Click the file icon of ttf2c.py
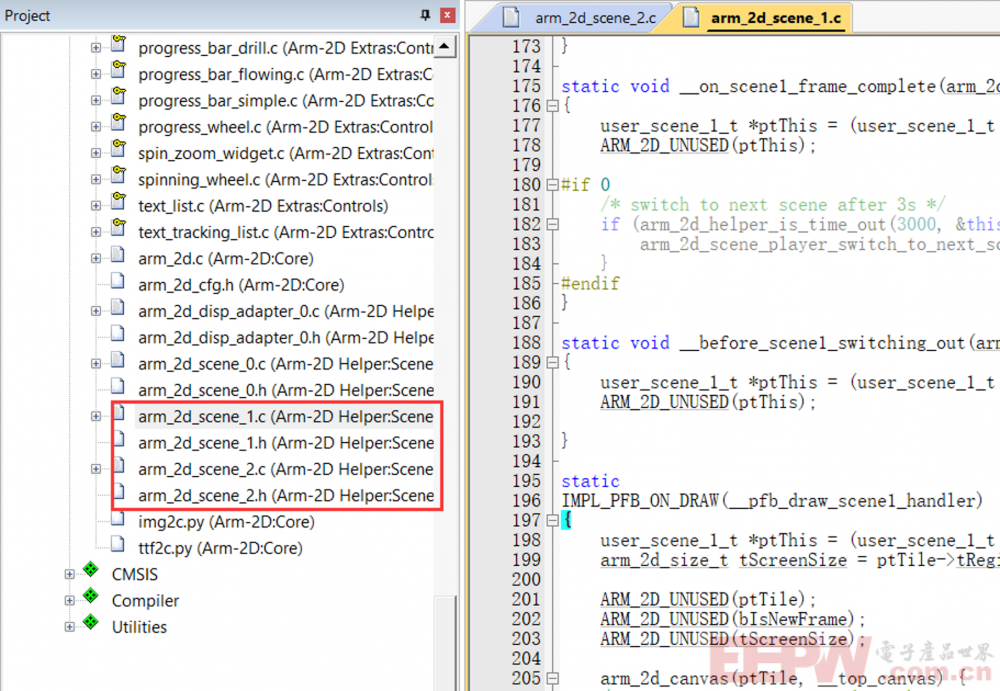This screenshot has height=691, width=1000. (x=118, y=544)
